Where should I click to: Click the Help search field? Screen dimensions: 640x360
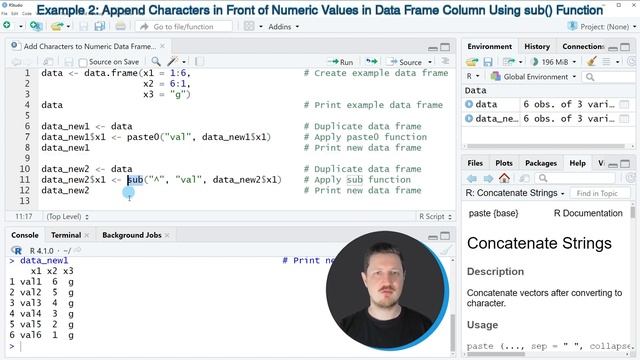point(576,178)
